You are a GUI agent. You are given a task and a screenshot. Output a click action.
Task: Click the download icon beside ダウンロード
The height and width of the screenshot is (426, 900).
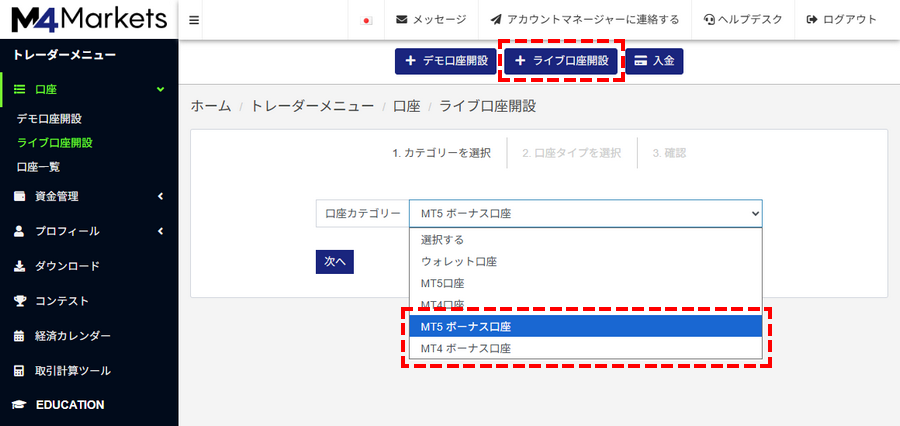(x=20, y=266)
